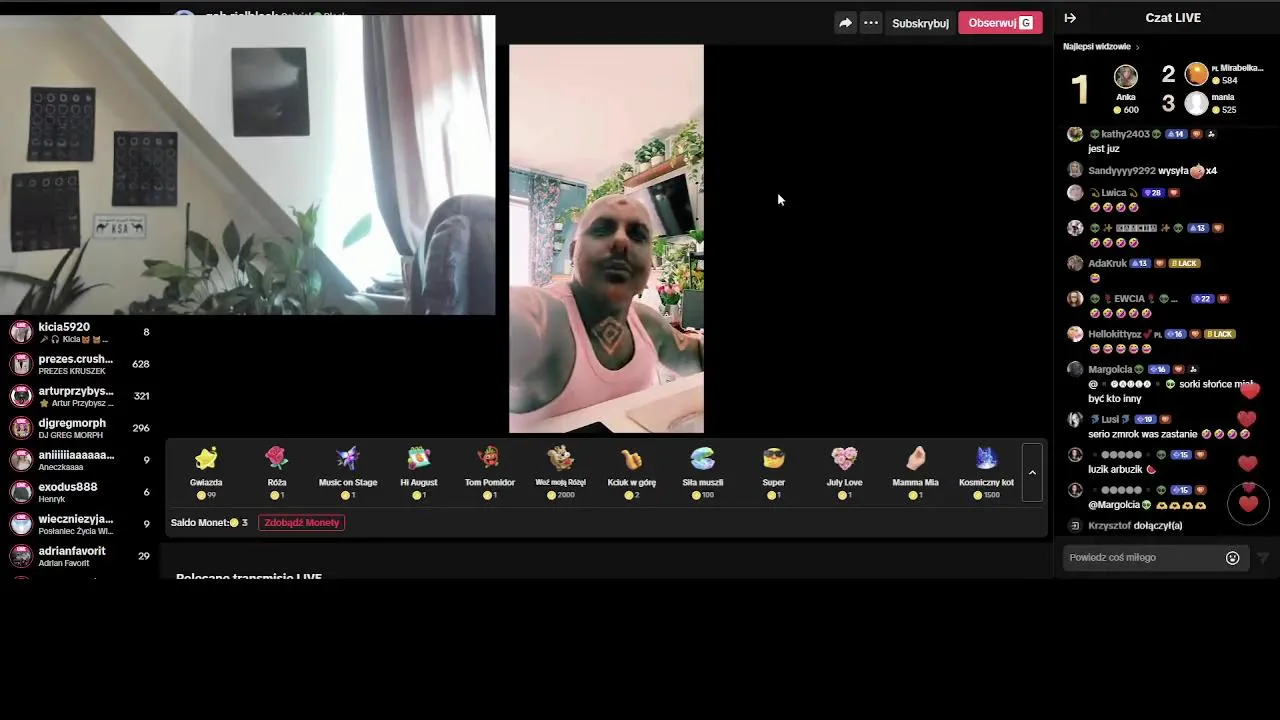Open adrianfavorit live channel
The image size is (1280, 720).
pyautogui.click(x=80, y=556)
